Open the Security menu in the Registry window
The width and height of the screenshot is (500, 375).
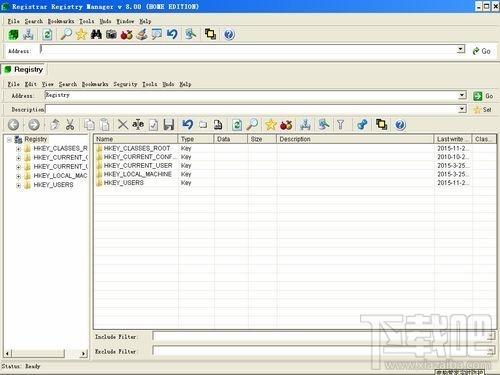tap(125, 84)
